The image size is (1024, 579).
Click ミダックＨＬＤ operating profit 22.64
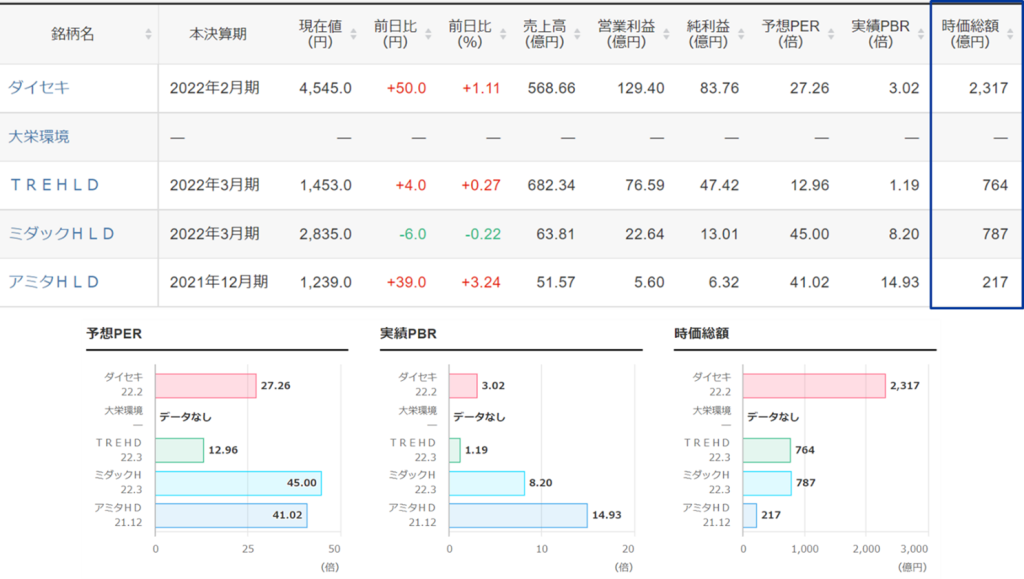(x=645, y=234)
